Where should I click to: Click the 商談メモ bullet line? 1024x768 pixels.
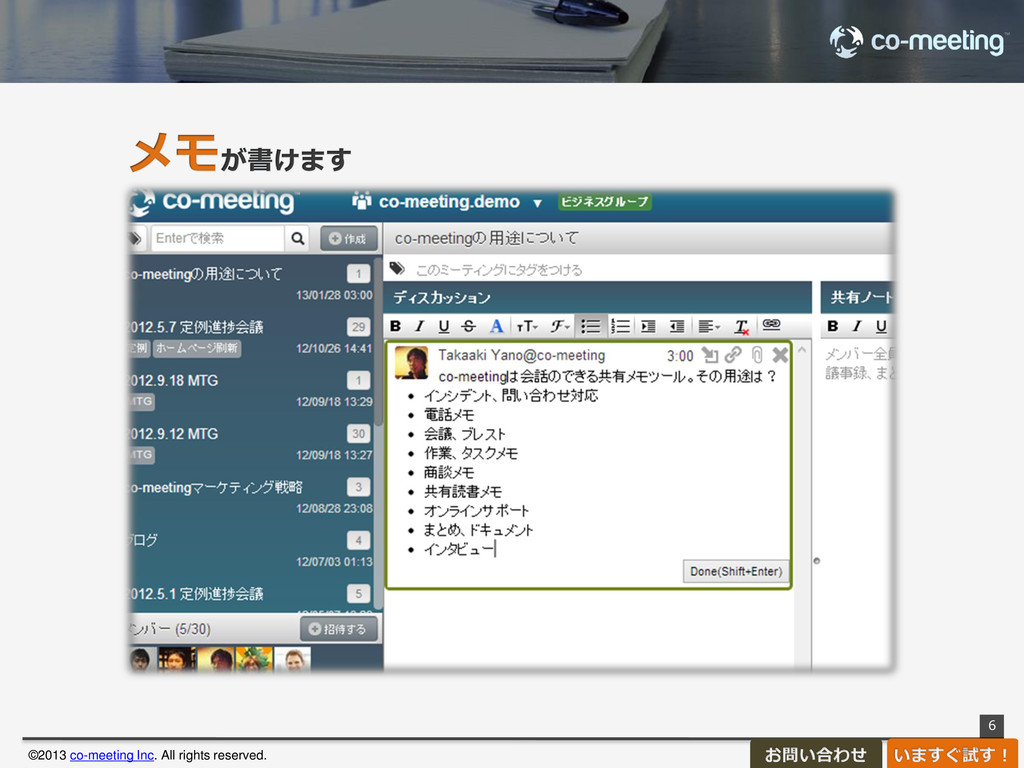[449, 472]
